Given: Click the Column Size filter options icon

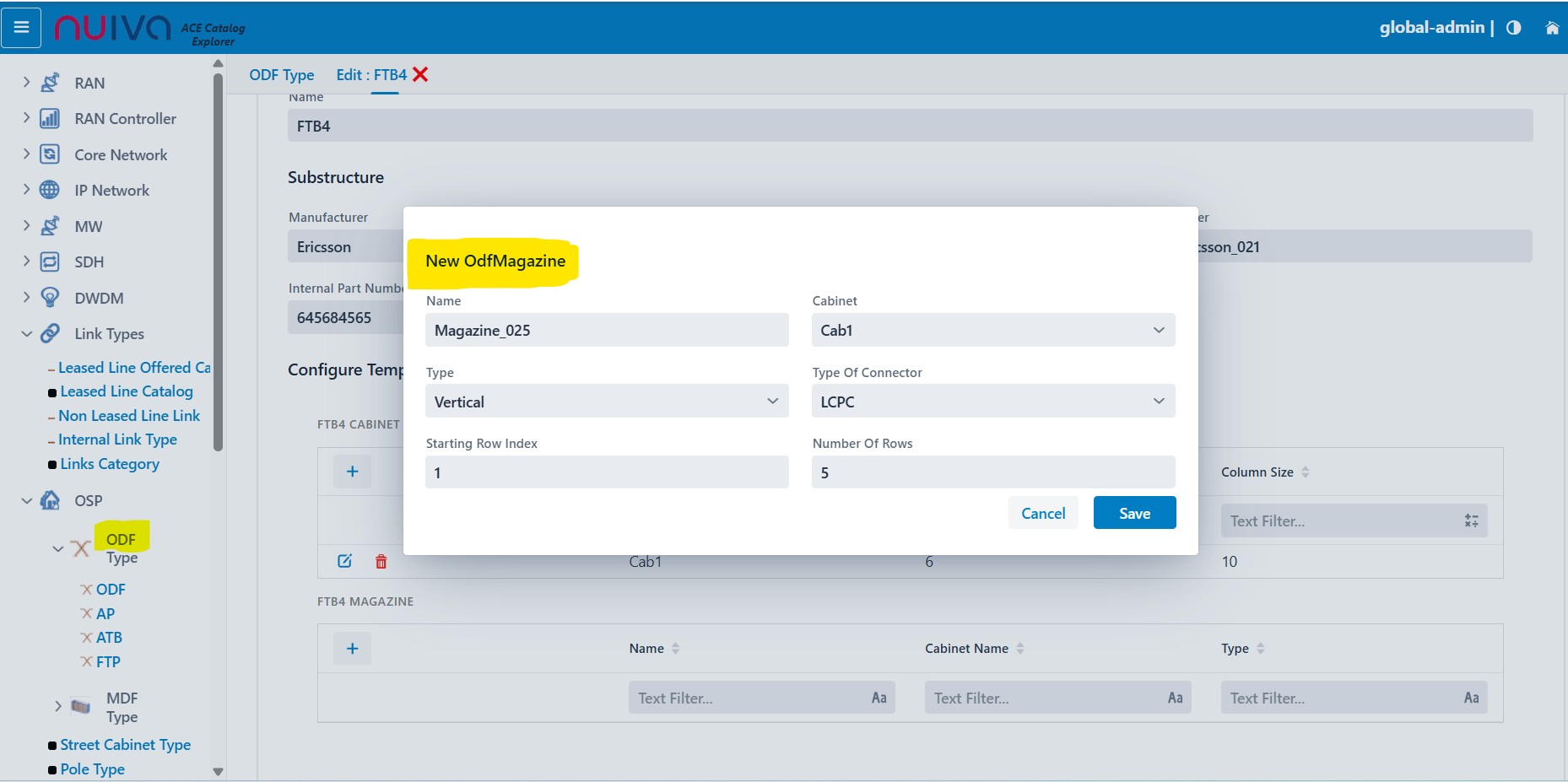Looking at the screenshot, I should click(1471, 521).
